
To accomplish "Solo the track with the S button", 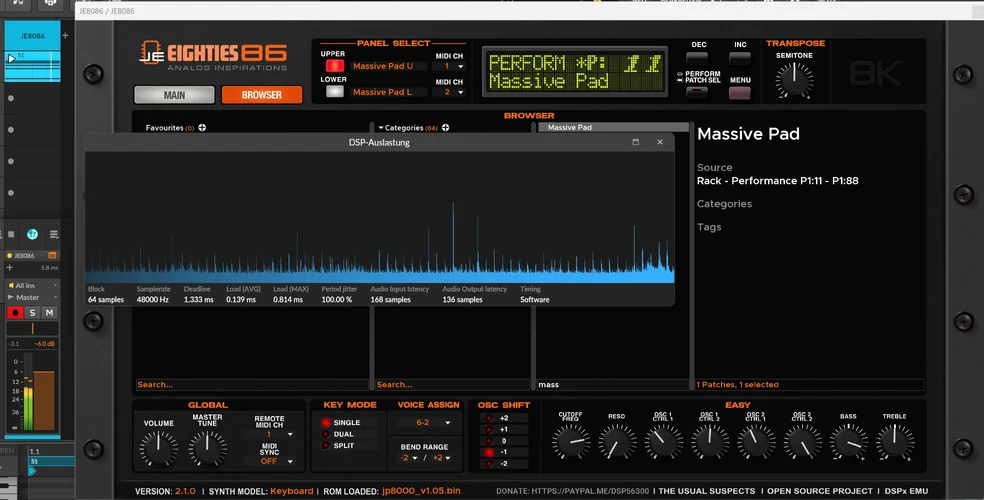I will 33,312.
